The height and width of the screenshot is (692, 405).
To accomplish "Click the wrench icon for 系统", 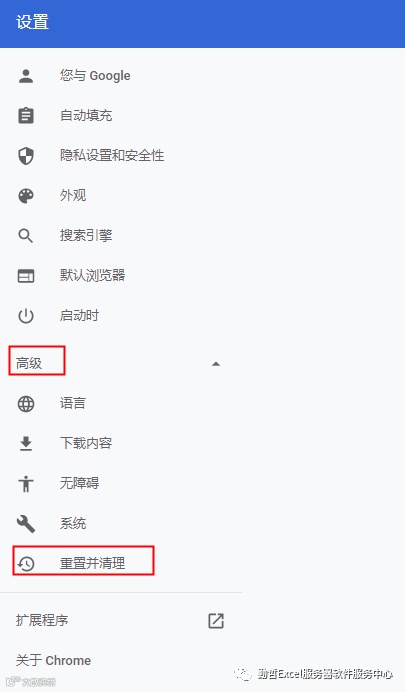I will pyautogui.click(x=26, y=524).
